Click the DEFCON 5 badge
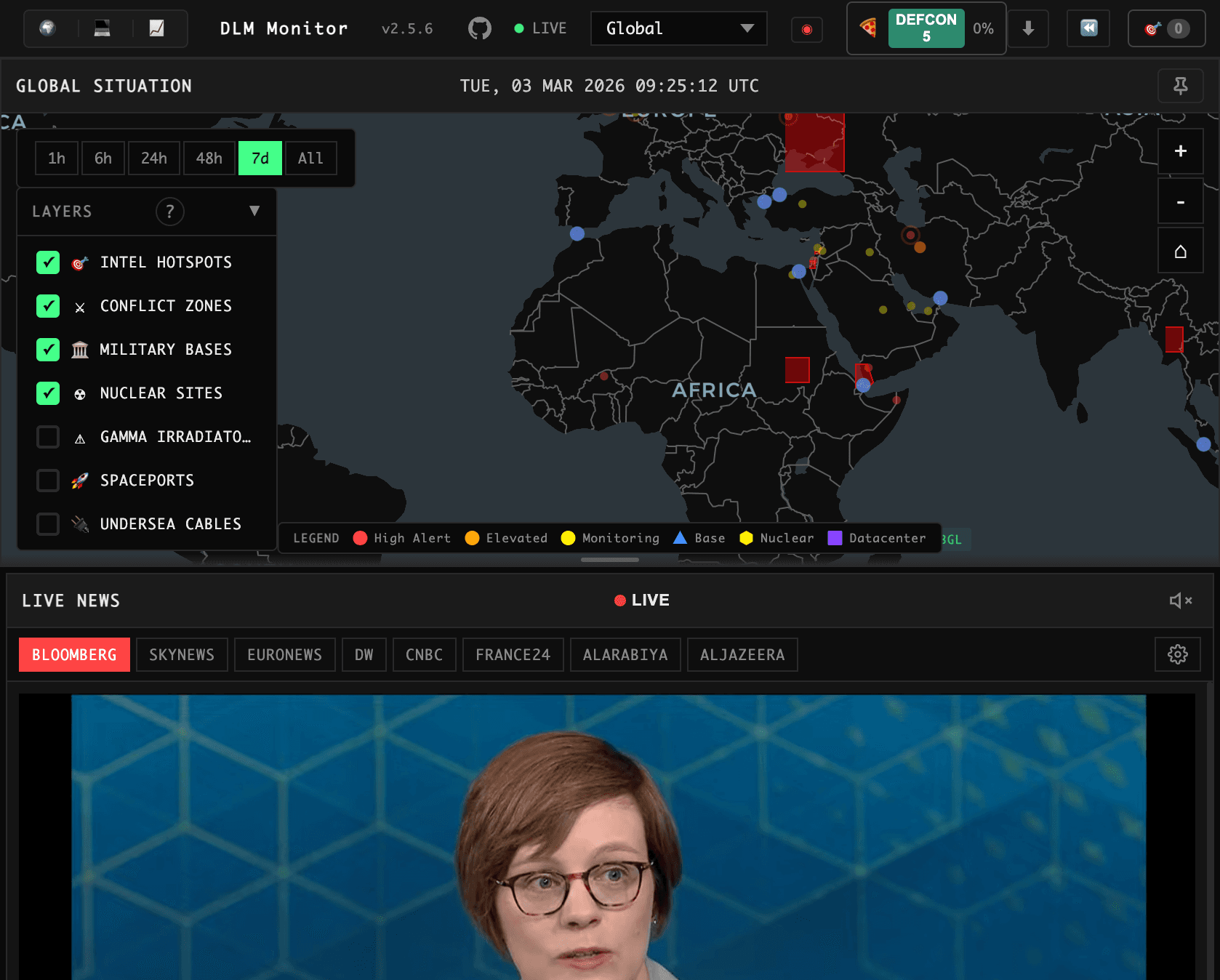The height and width of the screenshot is (980, 1220). point(926,28)
